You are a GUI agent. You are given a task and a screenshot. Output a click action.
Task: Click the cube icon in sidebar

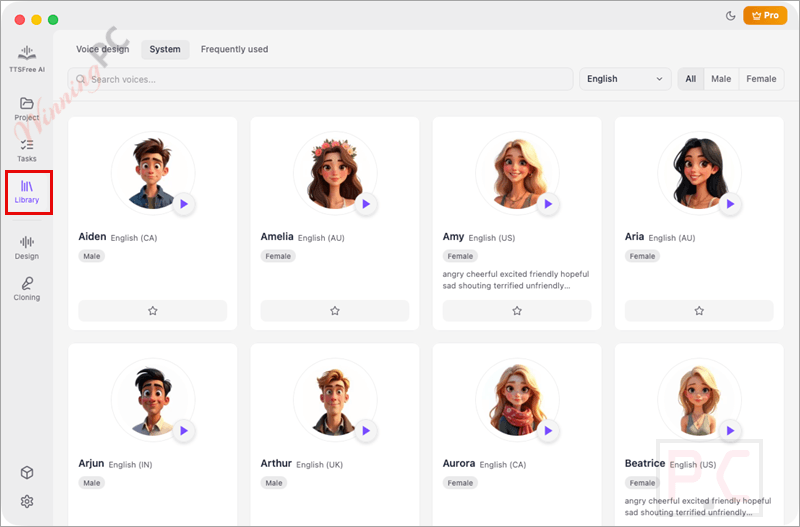click(27, 473)
